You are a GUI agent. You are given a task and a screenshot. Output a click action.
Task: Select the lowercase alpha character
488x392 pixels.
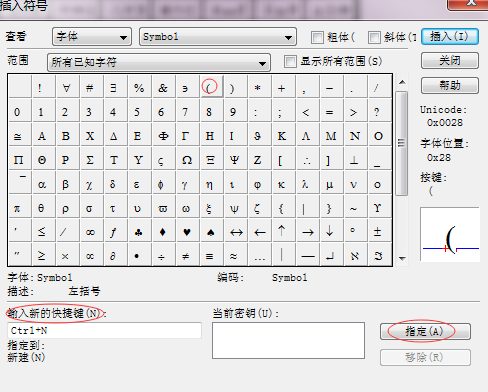42,184
